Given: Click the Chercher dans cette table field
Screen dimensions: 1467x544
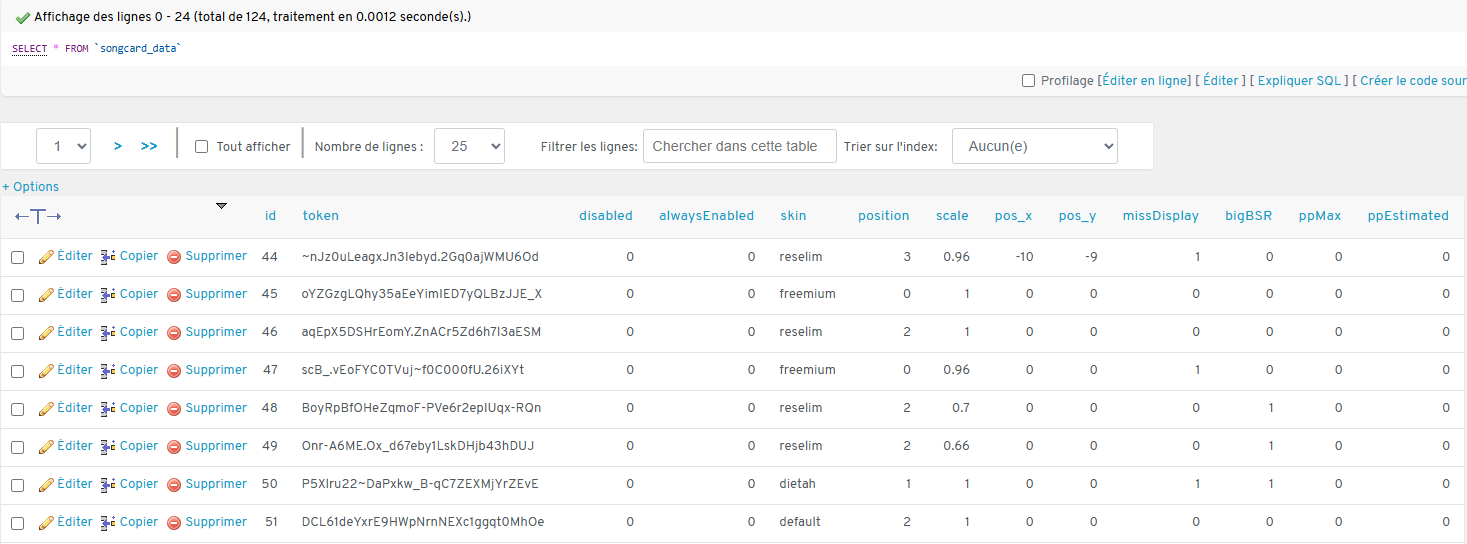Looking at the screenshot, I should [x=739, y=146].
